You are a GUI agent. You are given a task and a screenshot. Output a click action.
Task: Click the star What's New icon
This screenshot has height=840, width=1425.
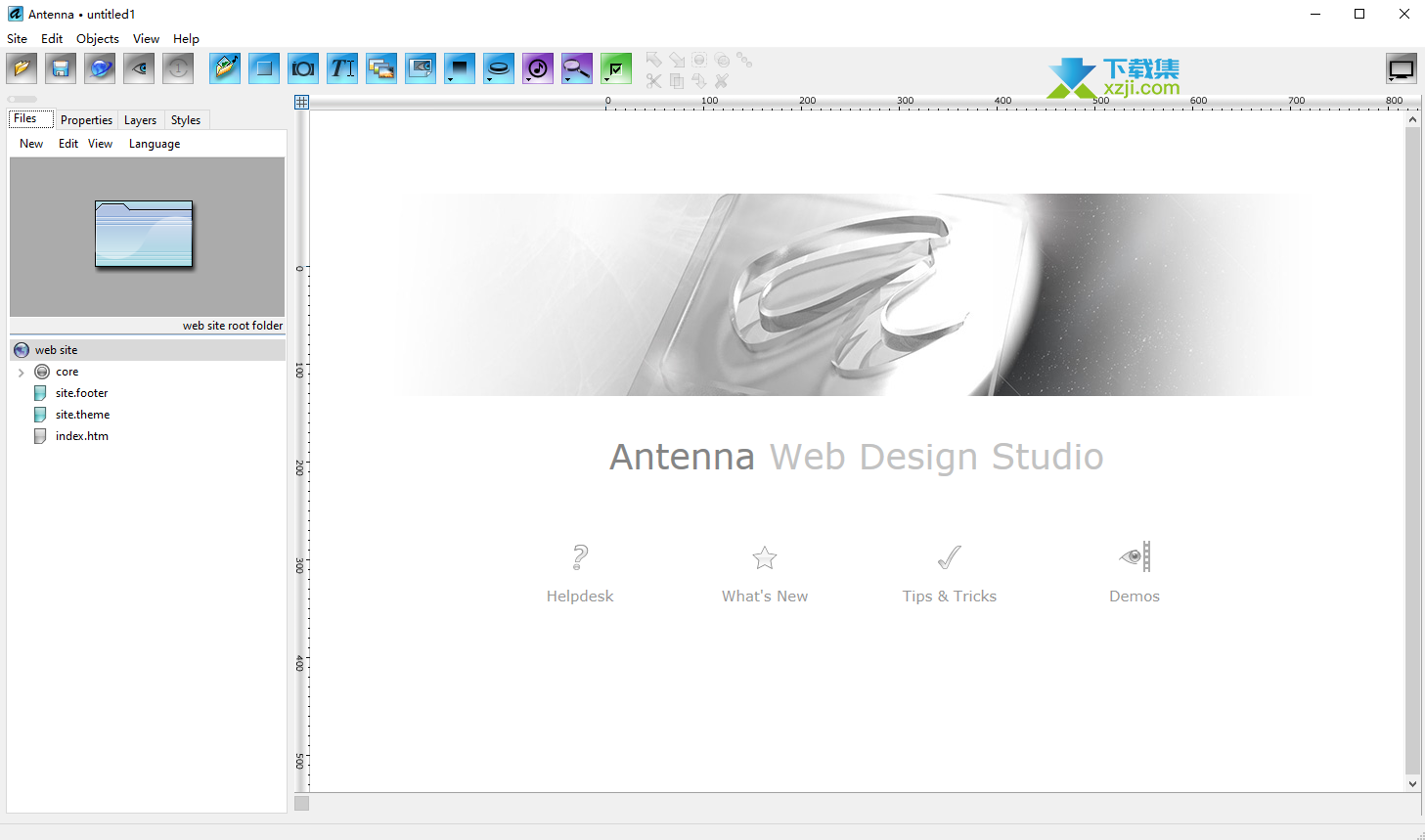pyautogui.click(x=765, y=557)
